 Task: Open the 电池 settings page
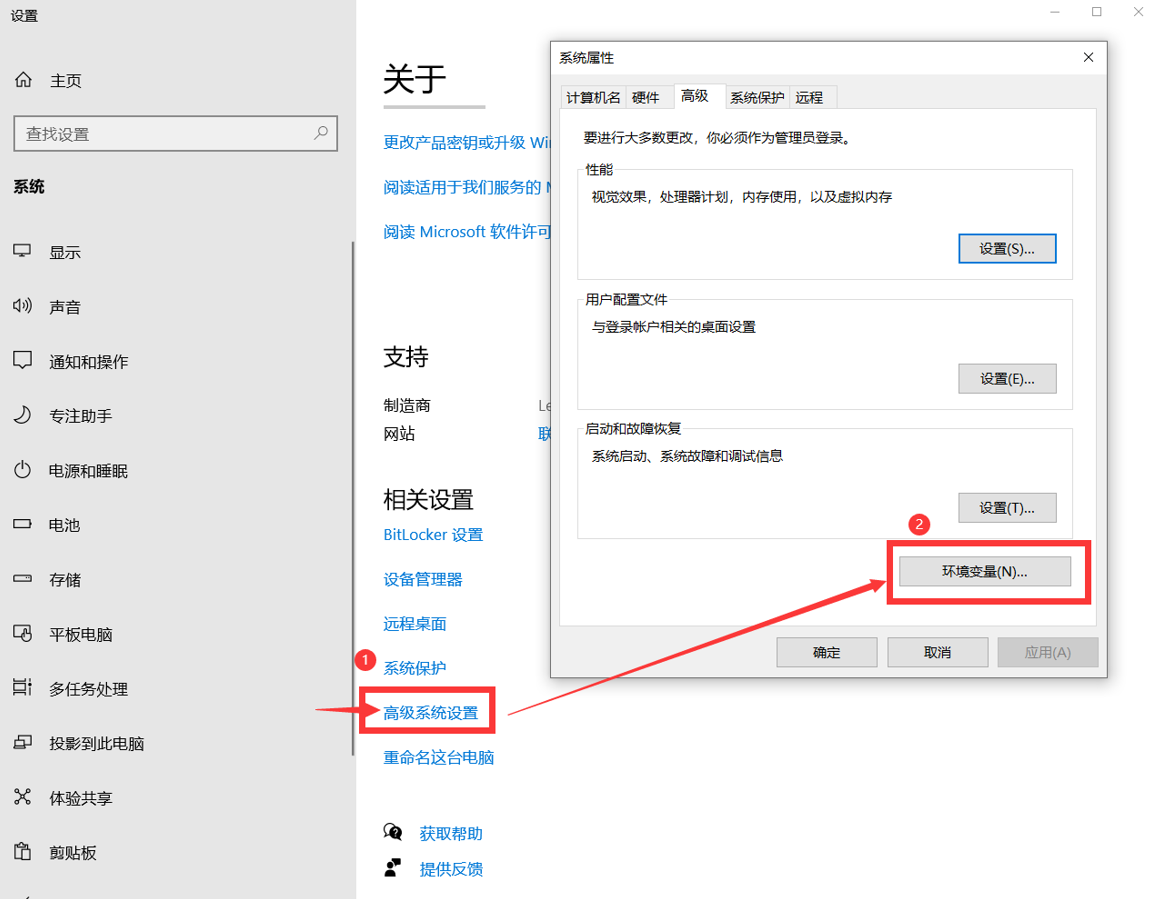coord(65,525)
